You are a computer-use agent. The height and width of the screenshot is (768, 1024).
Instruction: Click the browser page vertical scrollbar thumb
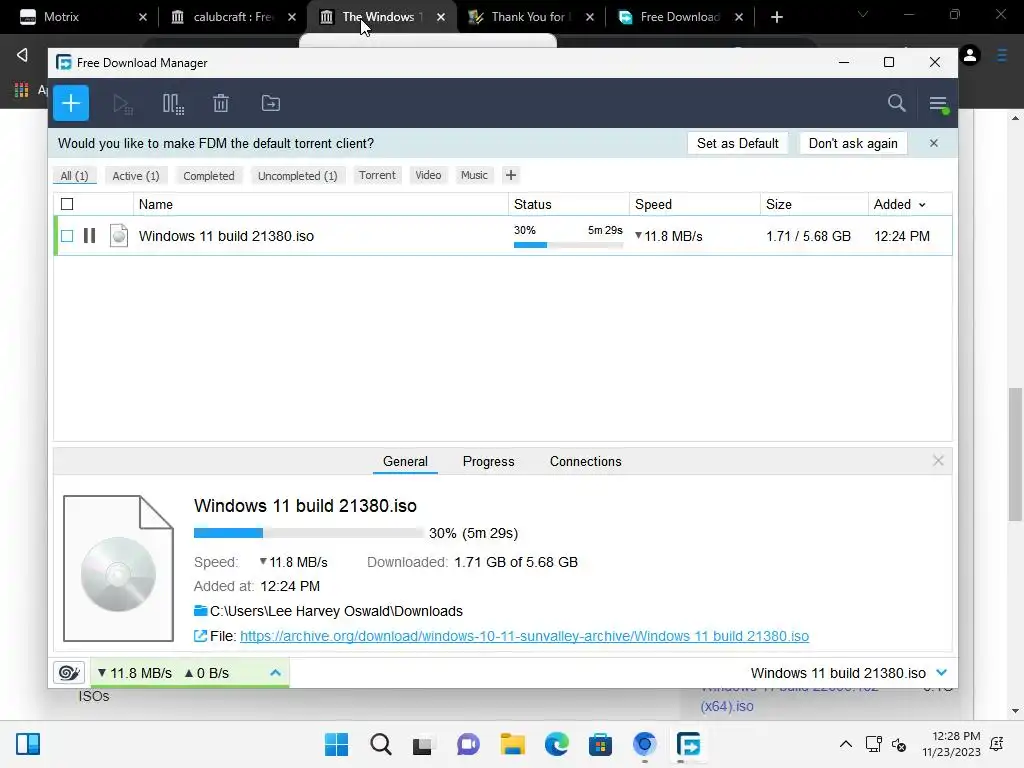[1015, 454]
